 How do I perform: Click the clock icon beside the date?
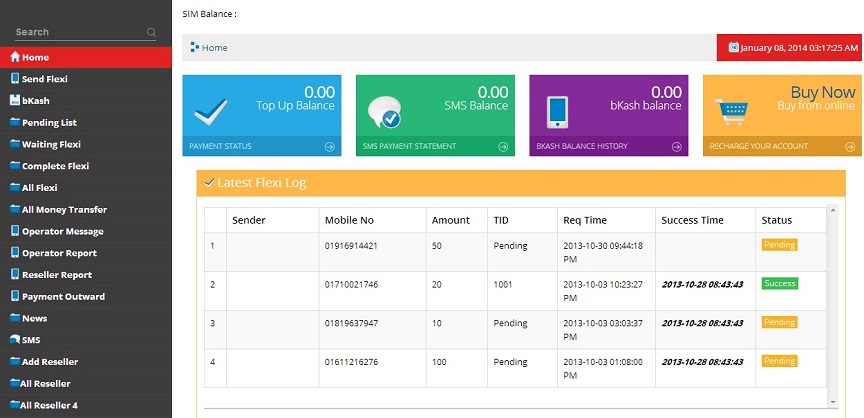pos(733,47)
